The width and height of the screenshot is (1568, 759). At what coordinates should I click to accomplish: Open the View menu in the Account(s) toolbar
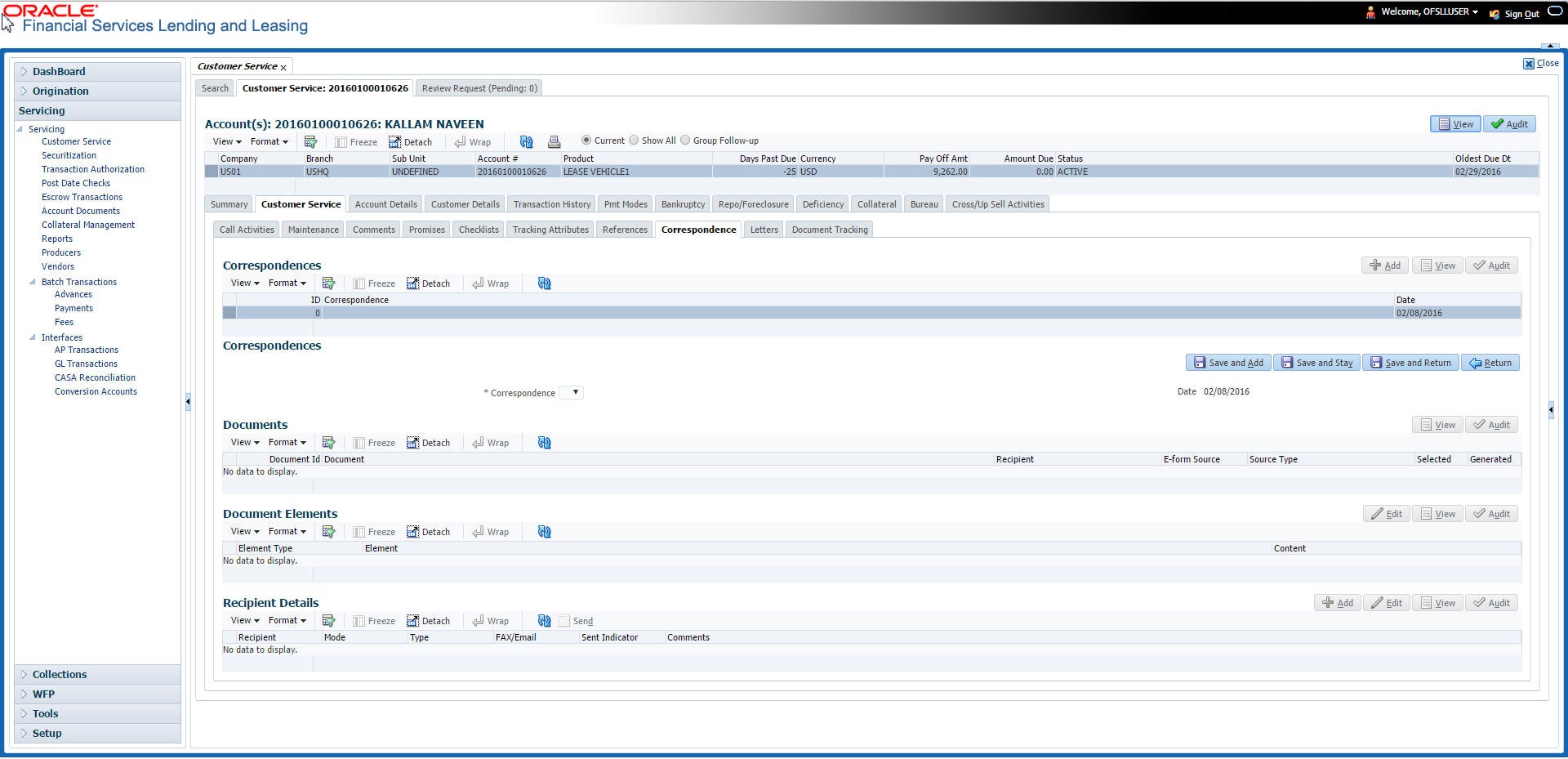(227, 141)
